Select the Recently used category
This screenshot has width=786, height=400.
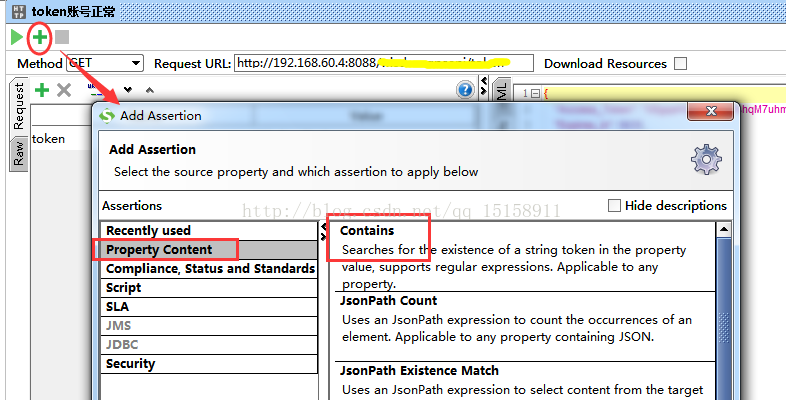(209, 231)
